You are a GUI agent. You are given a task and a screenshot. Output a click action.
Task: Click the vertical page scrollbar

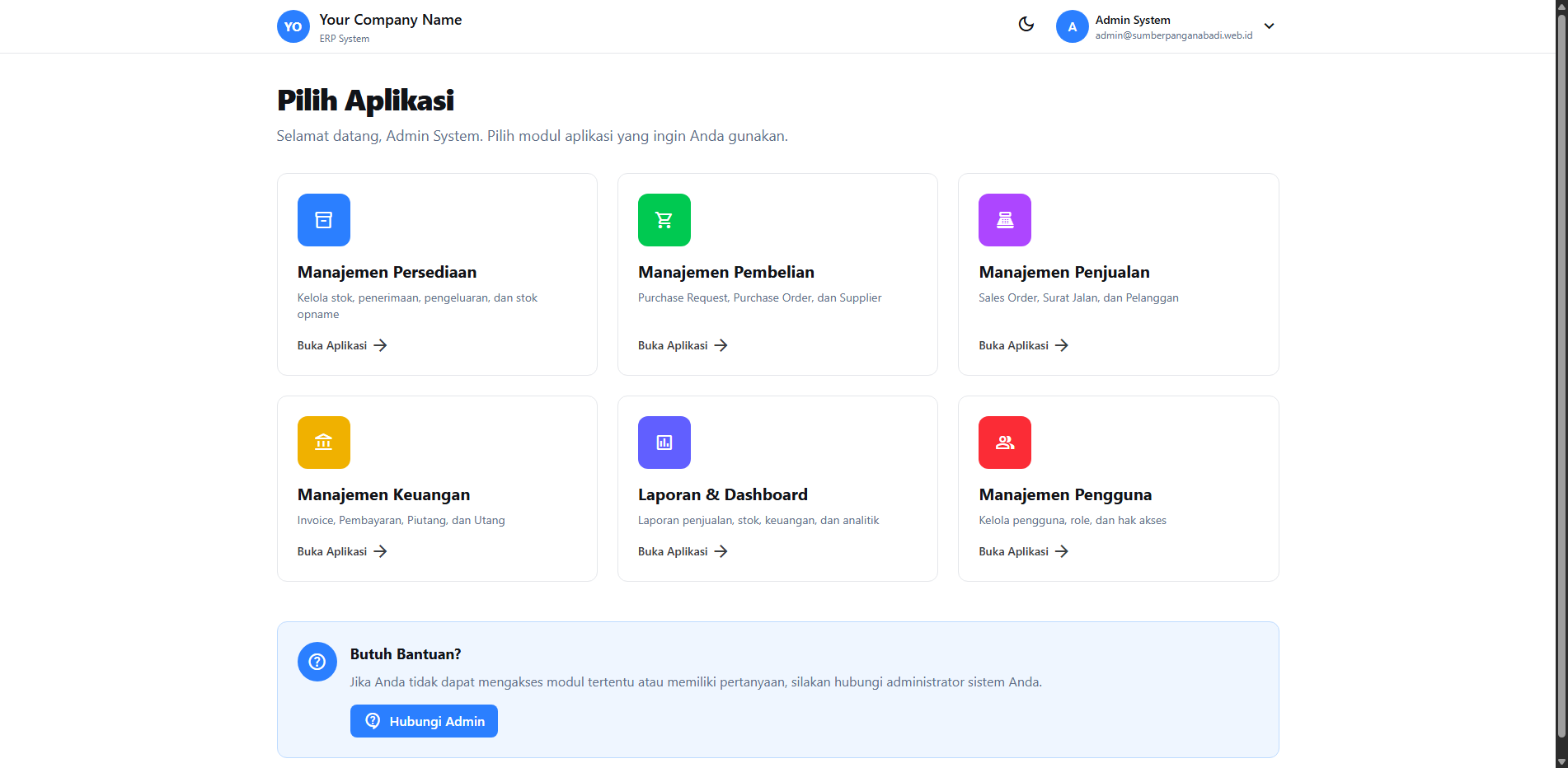pyautogui.click(x=1561, y=371)
